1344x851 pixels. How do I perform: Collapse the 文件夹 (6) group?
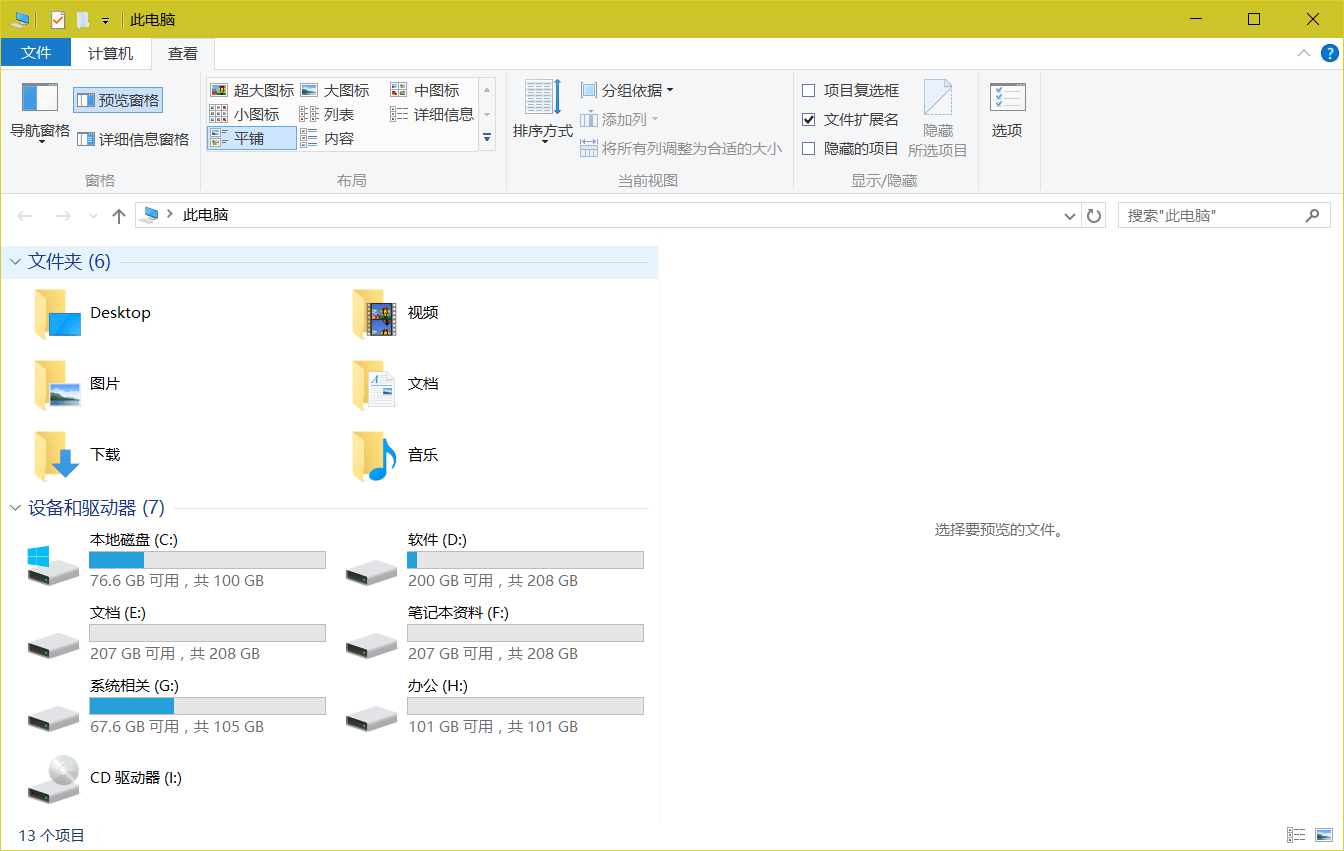(15, 262)
